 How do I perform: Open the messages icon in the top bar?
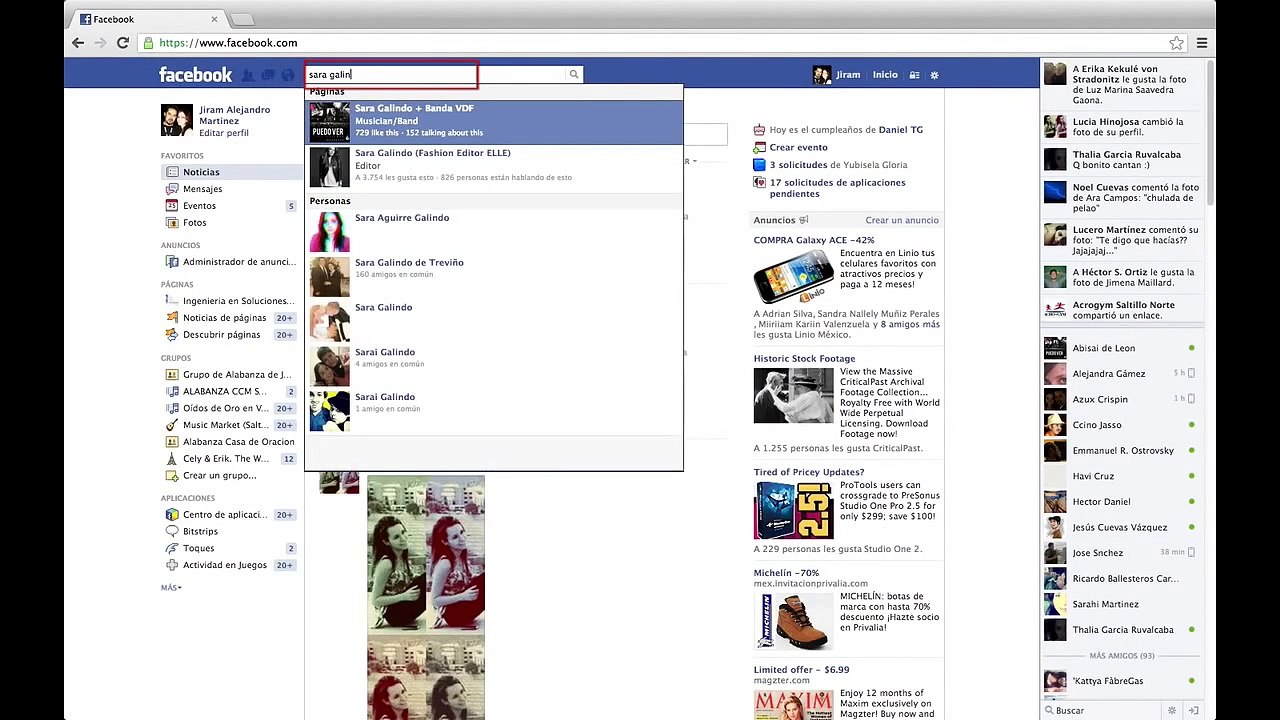(268, 75)
